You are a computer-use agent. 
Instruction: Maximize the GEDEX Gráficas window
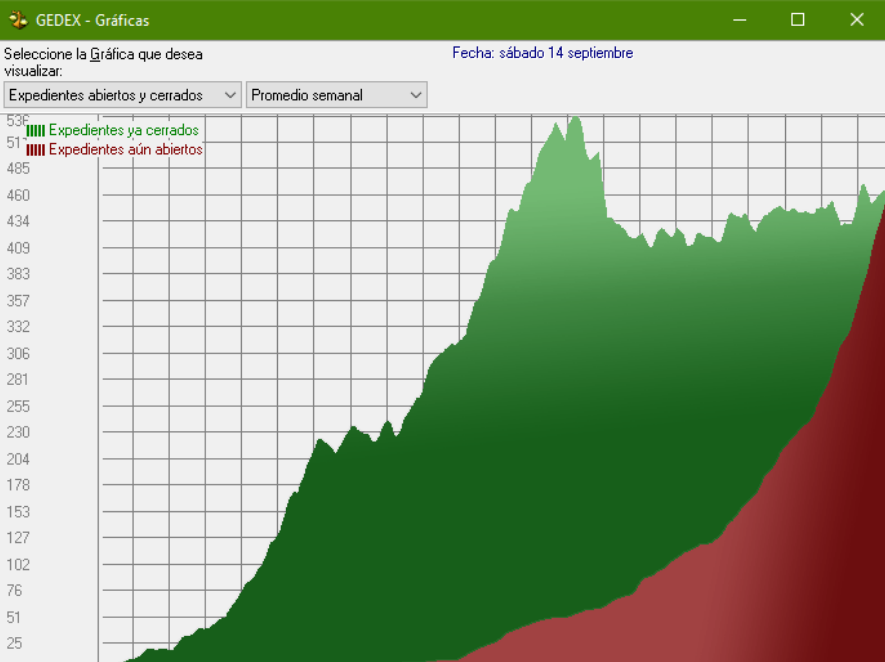pos(798,20)
